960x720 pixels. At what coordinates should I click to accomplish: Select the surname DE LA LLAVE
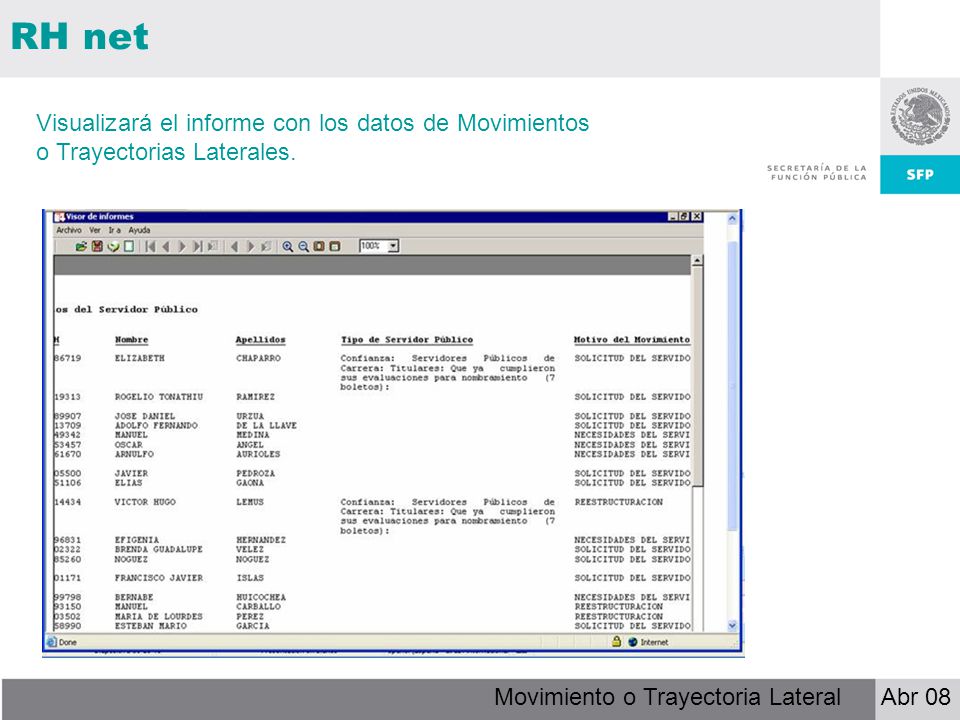pyautogui.click(x=266, y=426)
